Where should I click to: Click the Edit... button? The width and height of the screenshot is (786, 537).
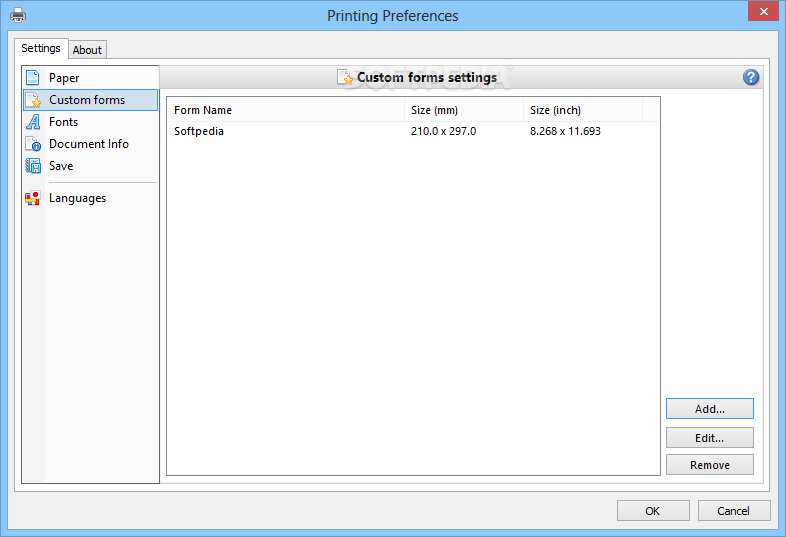coord(709,438)
